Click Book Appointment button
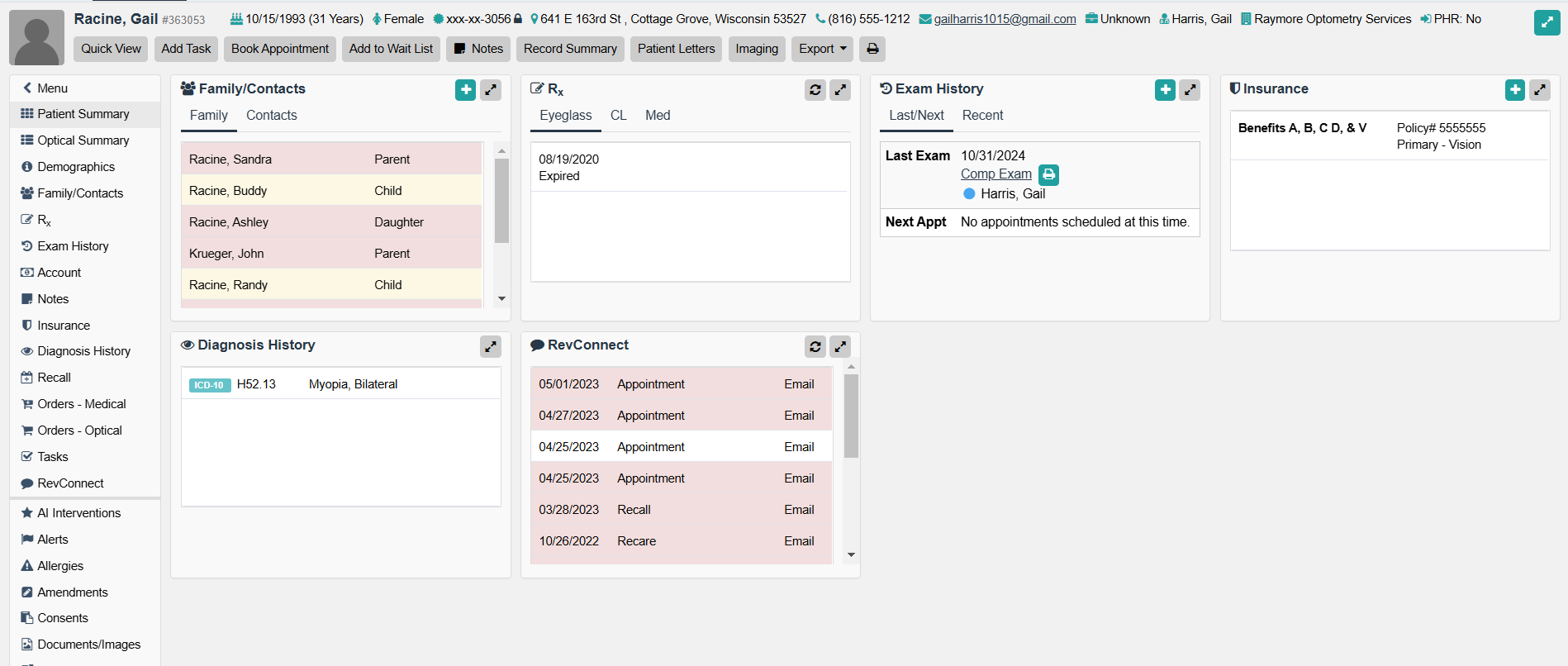The image size is (1568, 666). coord(280,49)
